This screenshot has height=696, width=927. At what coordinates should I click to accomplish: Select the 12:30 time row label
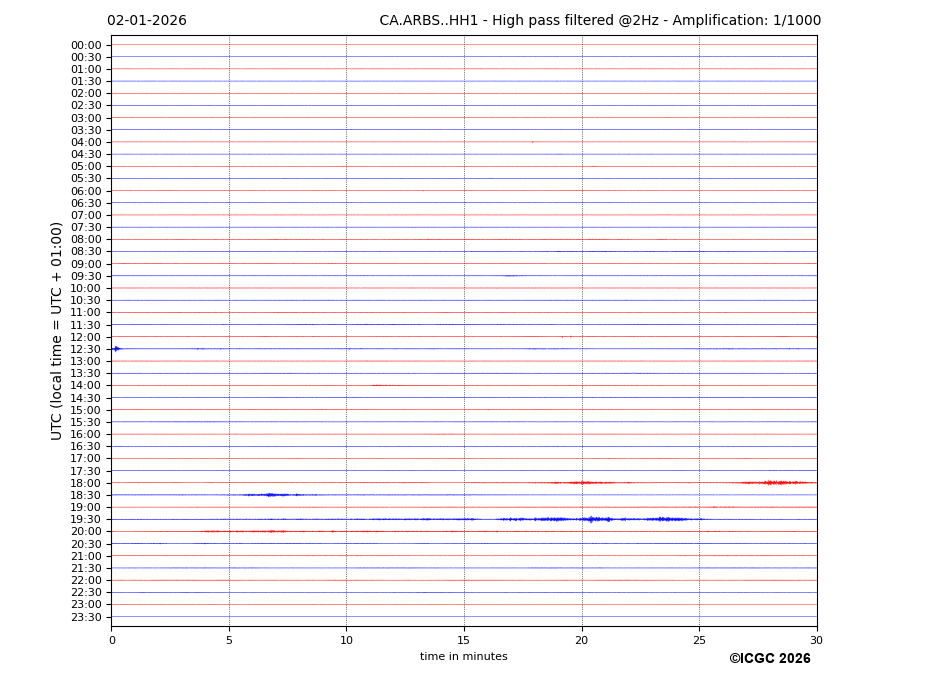coord(85,349)
